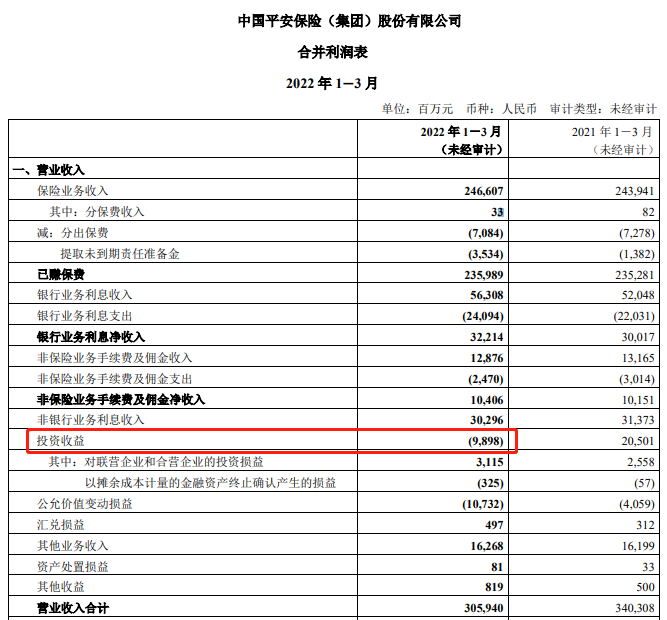Viewport: 667px width, 620px height.
Task: Click the value 30,296
Action: click(487, 420)
